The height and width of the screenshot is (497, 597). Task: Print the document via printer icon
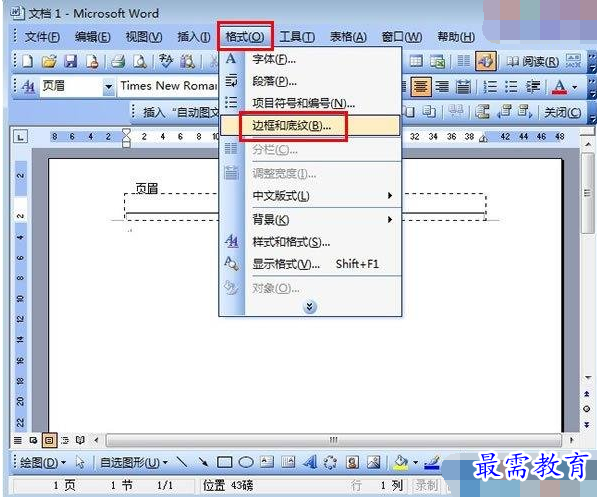tap(118, 61)
